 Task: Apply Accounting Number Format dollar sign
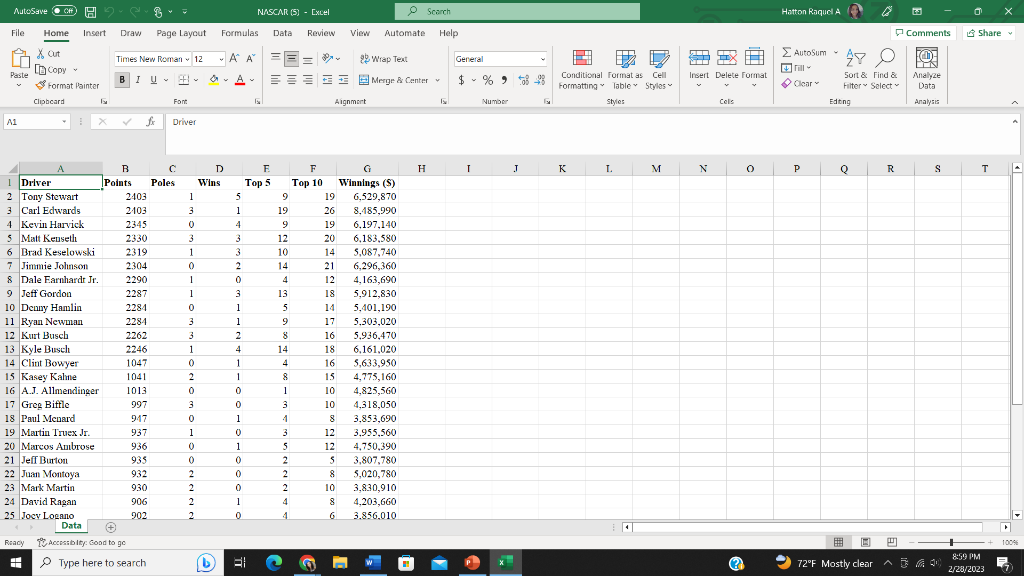click(461, 80)
